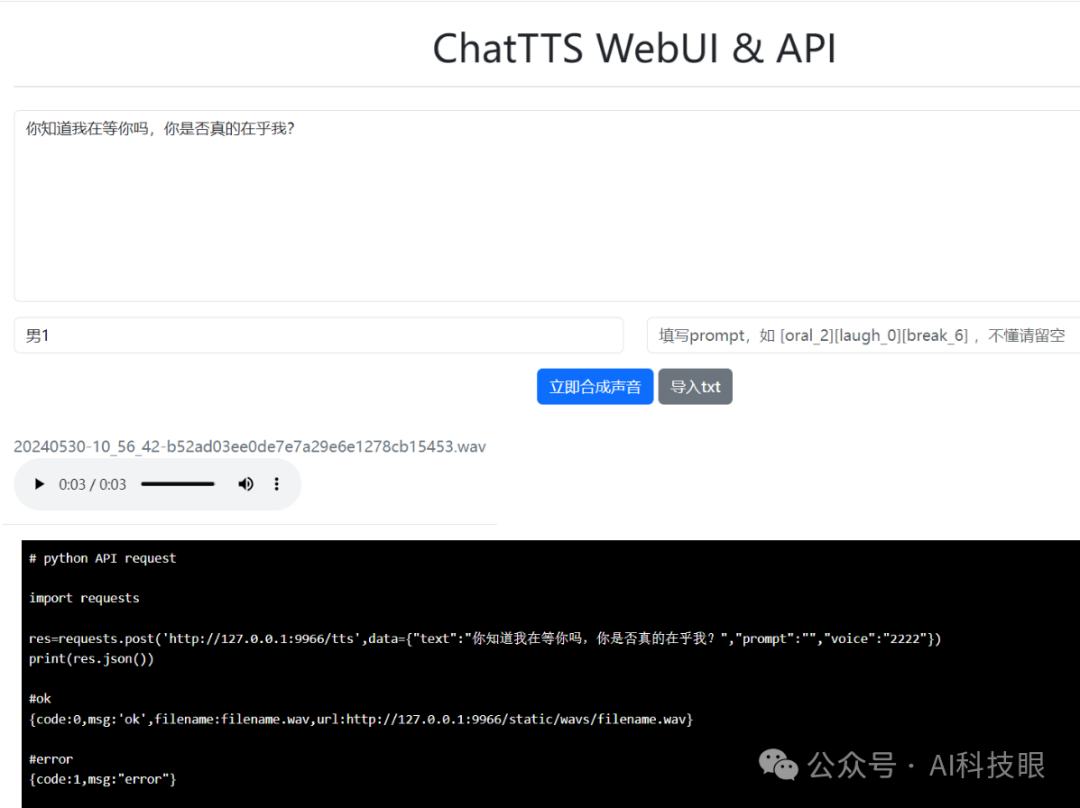
Task: Click the WeChat logo in watermark
Action: click(778, 765)
